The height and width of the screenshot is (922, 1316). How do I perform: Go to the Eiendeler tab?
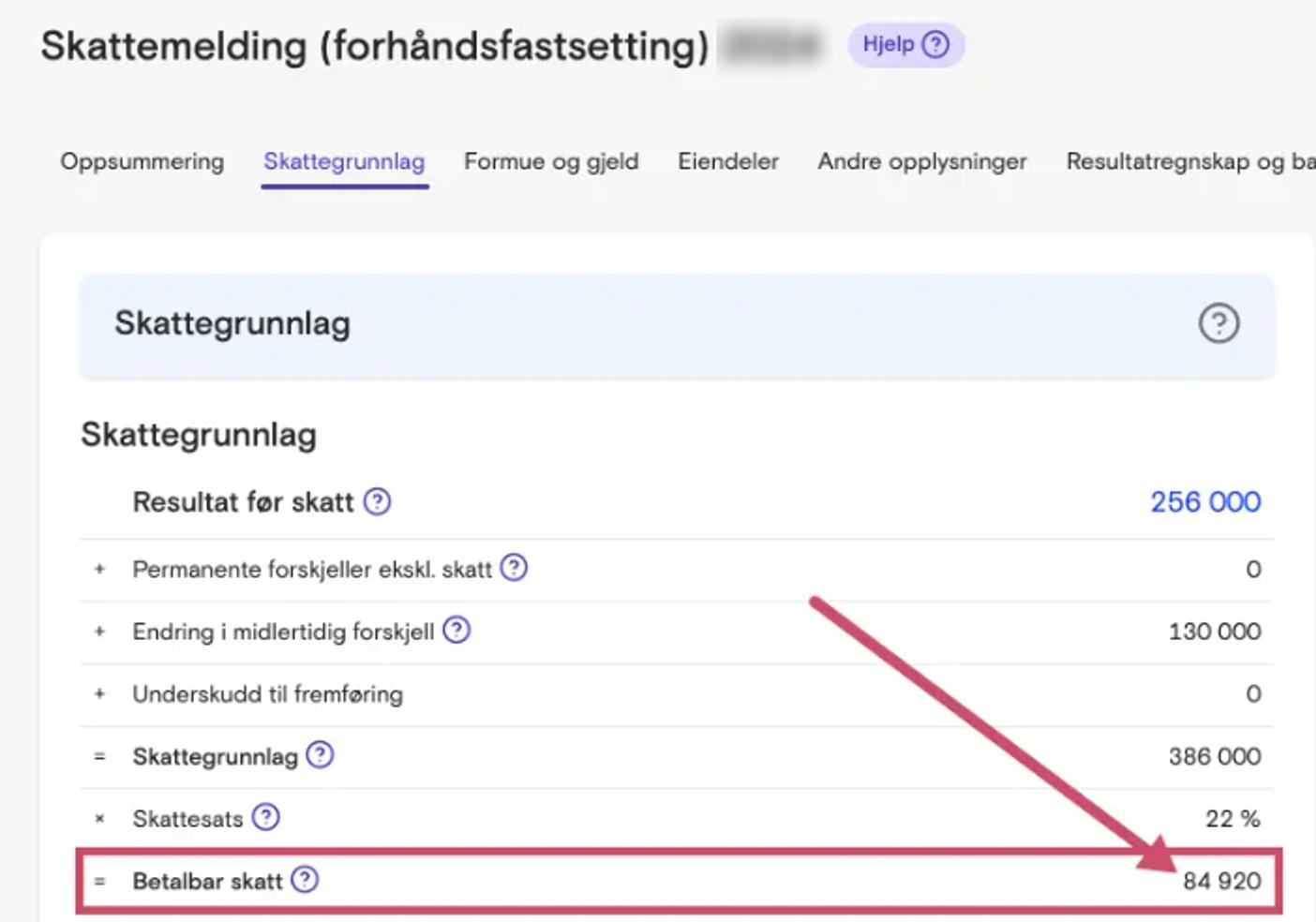coord(728,161)
